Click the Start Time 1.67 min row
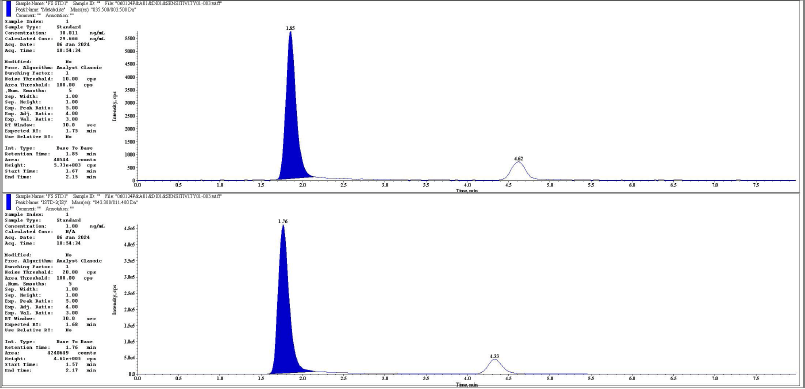 pos(50,171)
